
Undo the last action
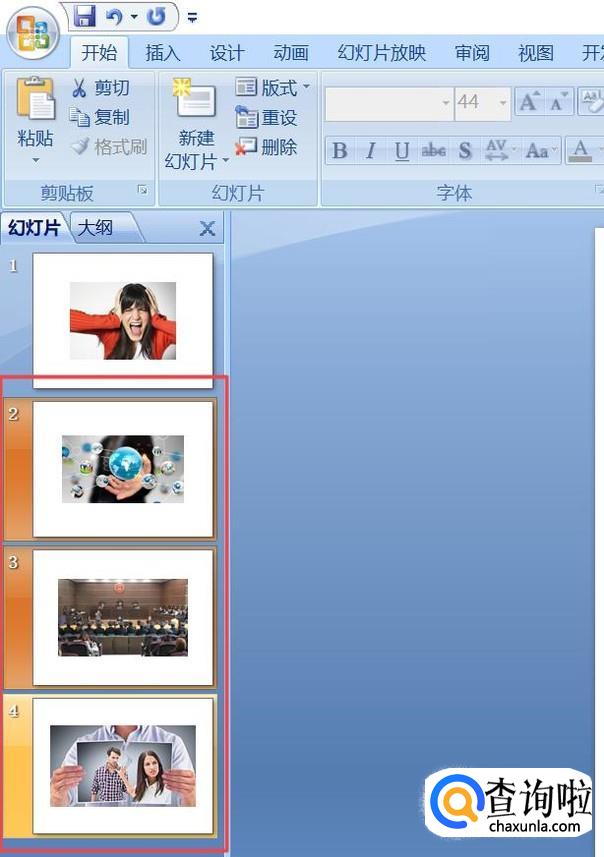click(115, 17)
